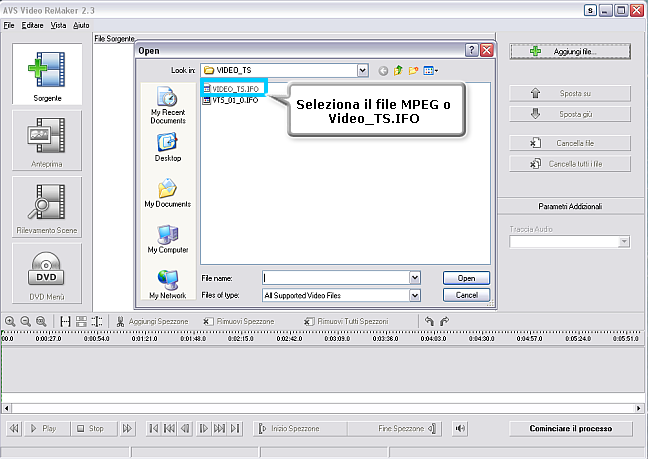The image size is (648, 461).
Task: Jump to the beginning of video
Action: pyautogui.click(x=153, y=428)
